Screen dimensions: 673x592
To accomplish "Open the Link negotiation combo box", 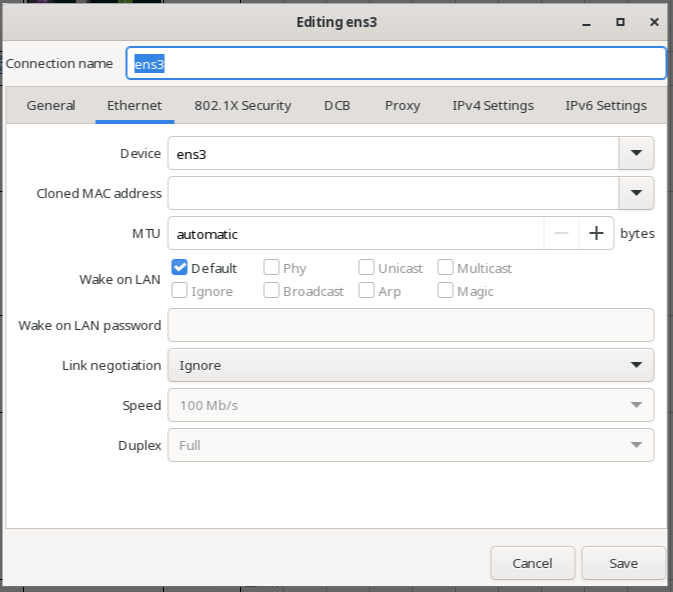I will pos(410,365).
